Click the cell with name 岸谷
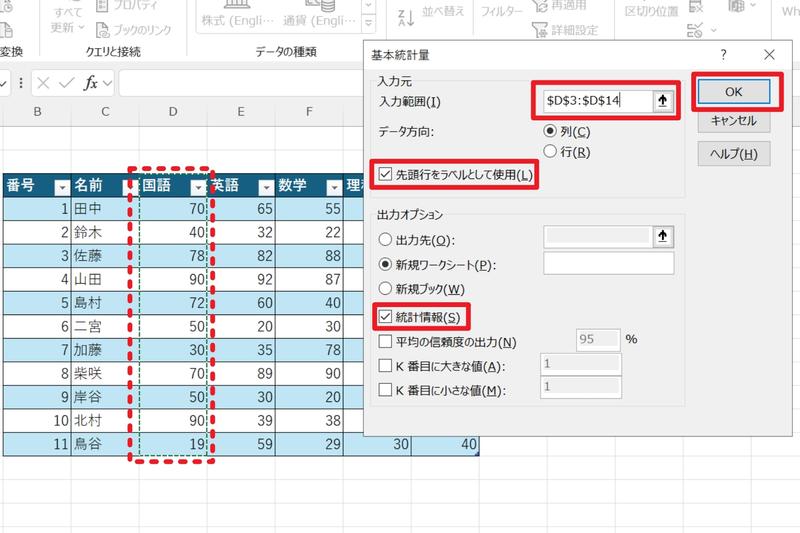The image size is (800, 533). click(x=105, y=396)
